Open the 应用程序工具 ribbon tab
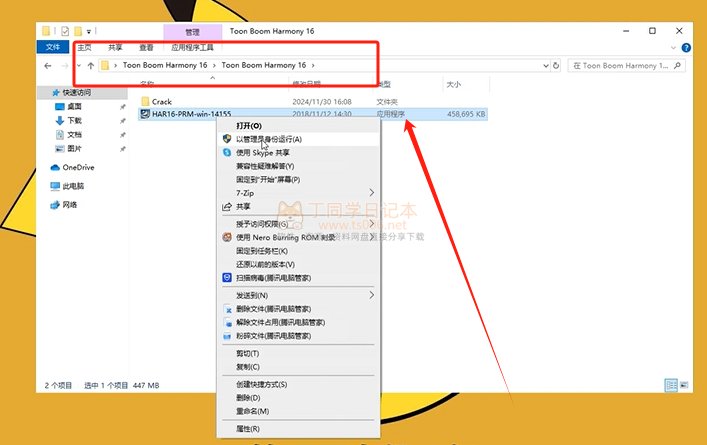The width and height of the screenshot is (707, 445). tap(192, 47)
